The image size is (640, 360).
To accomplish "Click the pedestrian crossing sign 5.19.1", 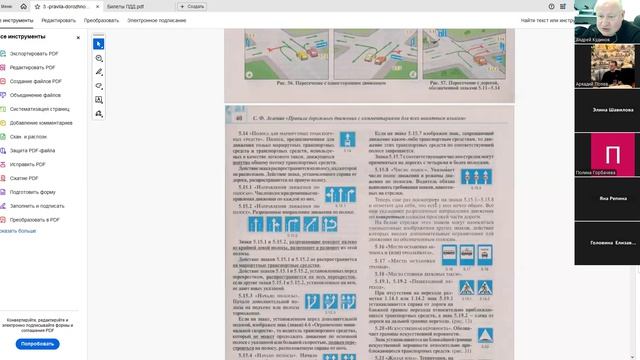I will (x=467, y=288).
